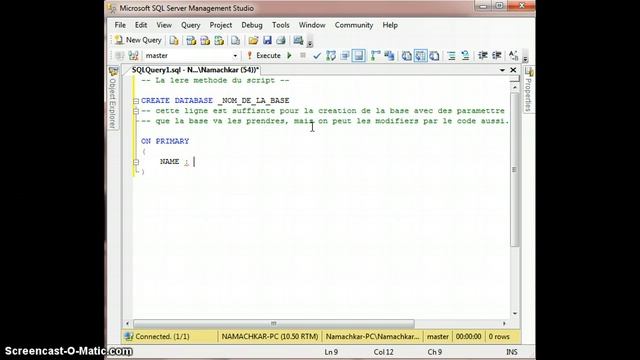Open the File menu

(120, 25)
